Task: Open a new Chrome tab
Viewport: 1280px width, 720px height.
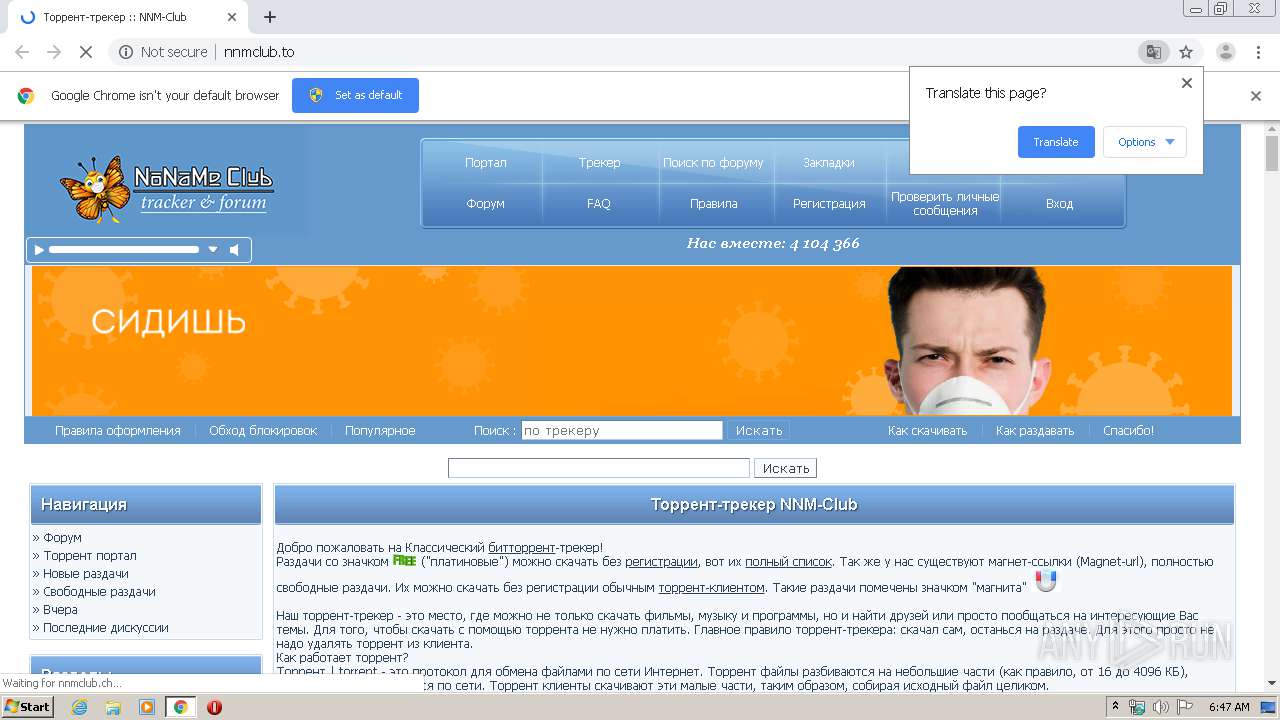Action: (x=270, y=17)
